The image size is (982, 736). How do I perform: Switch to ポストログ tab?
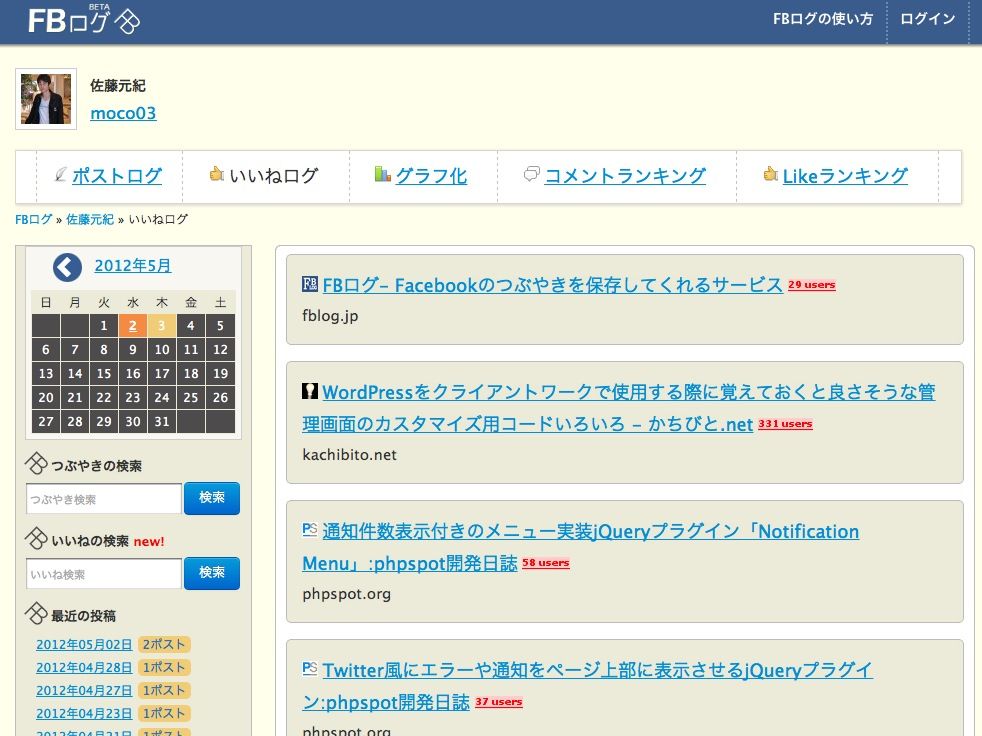click(x=117, y=175)
